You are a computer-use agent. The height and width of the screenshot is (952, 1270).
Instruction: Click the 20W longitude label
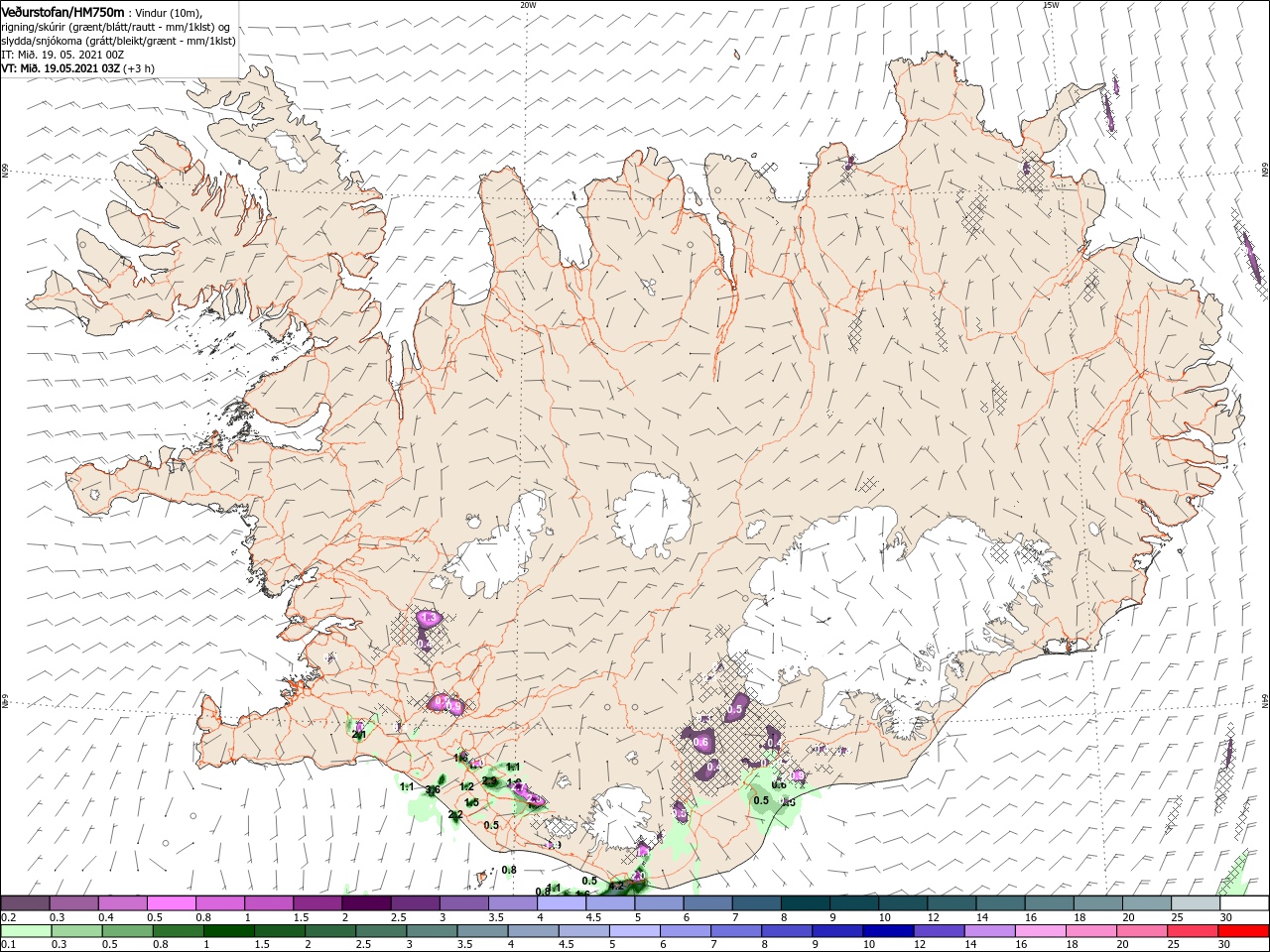pyautogui.click(x=528, y=5)
